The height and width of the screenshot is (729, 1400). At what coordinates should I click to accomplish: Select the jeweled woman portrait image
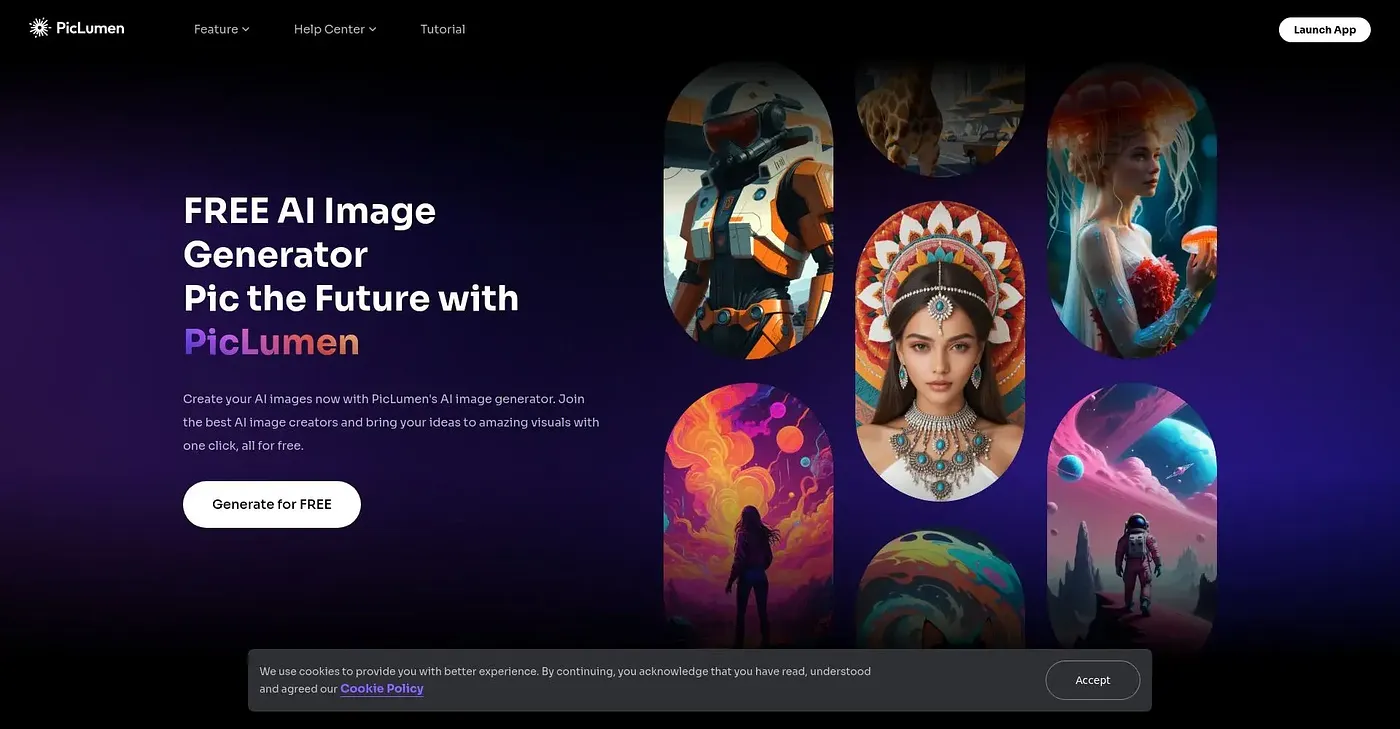click(x=940, y=351)
